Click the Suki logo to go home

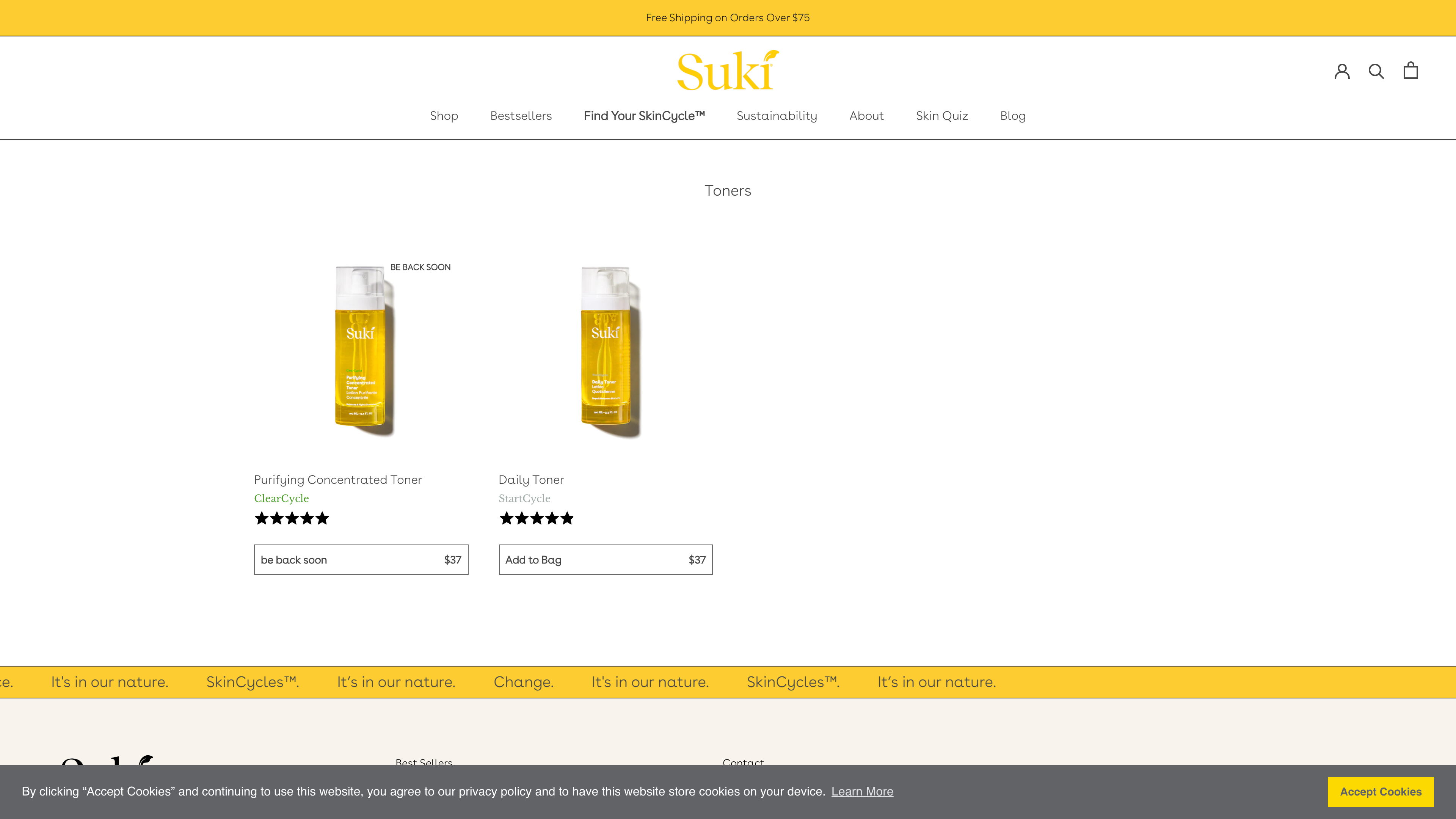[x=728, y=71]
